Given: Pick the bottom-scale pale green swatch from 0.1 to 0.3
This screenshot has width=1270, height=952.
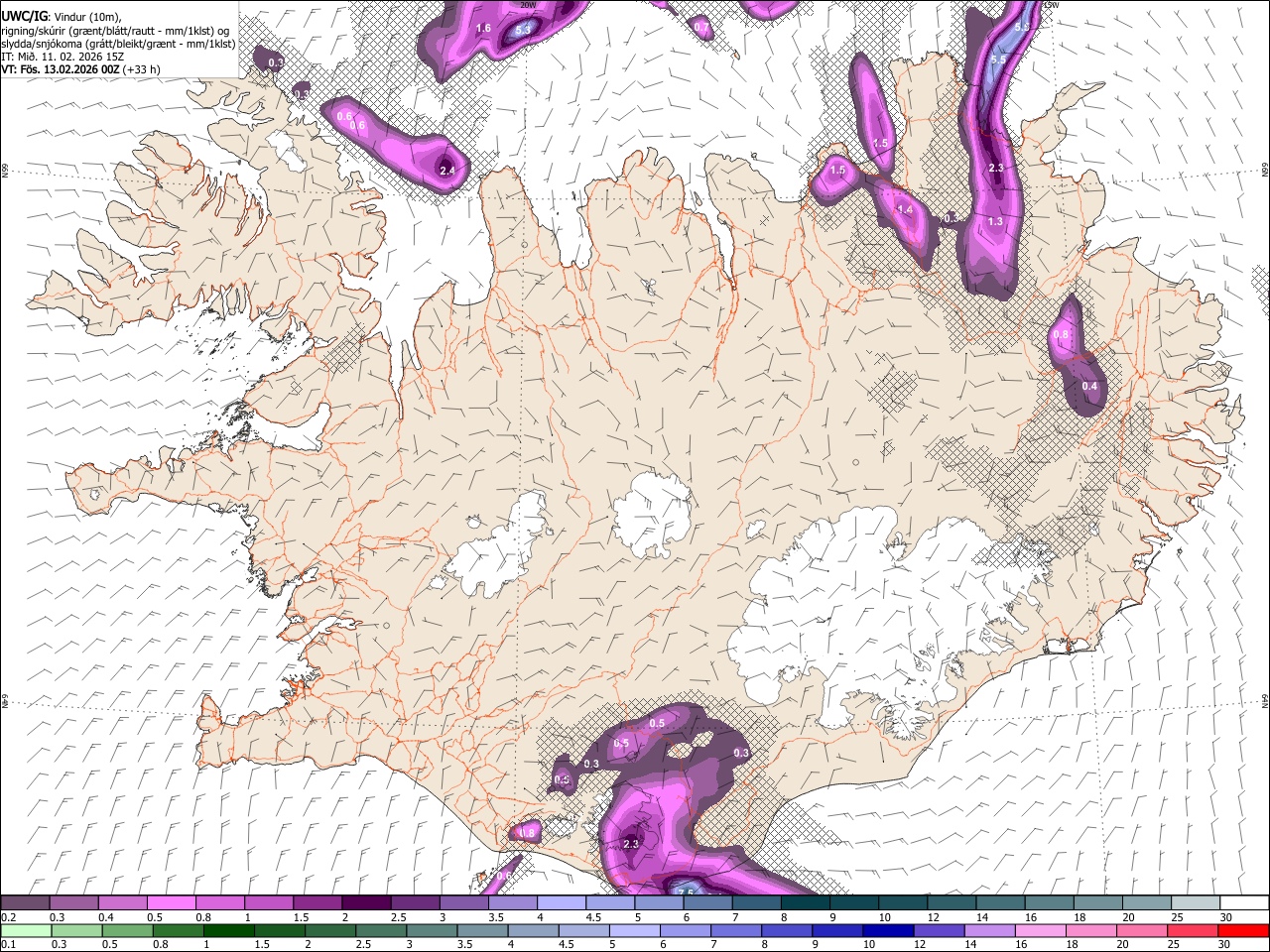Looking at the screenshot, I should [x=26, y=931].
